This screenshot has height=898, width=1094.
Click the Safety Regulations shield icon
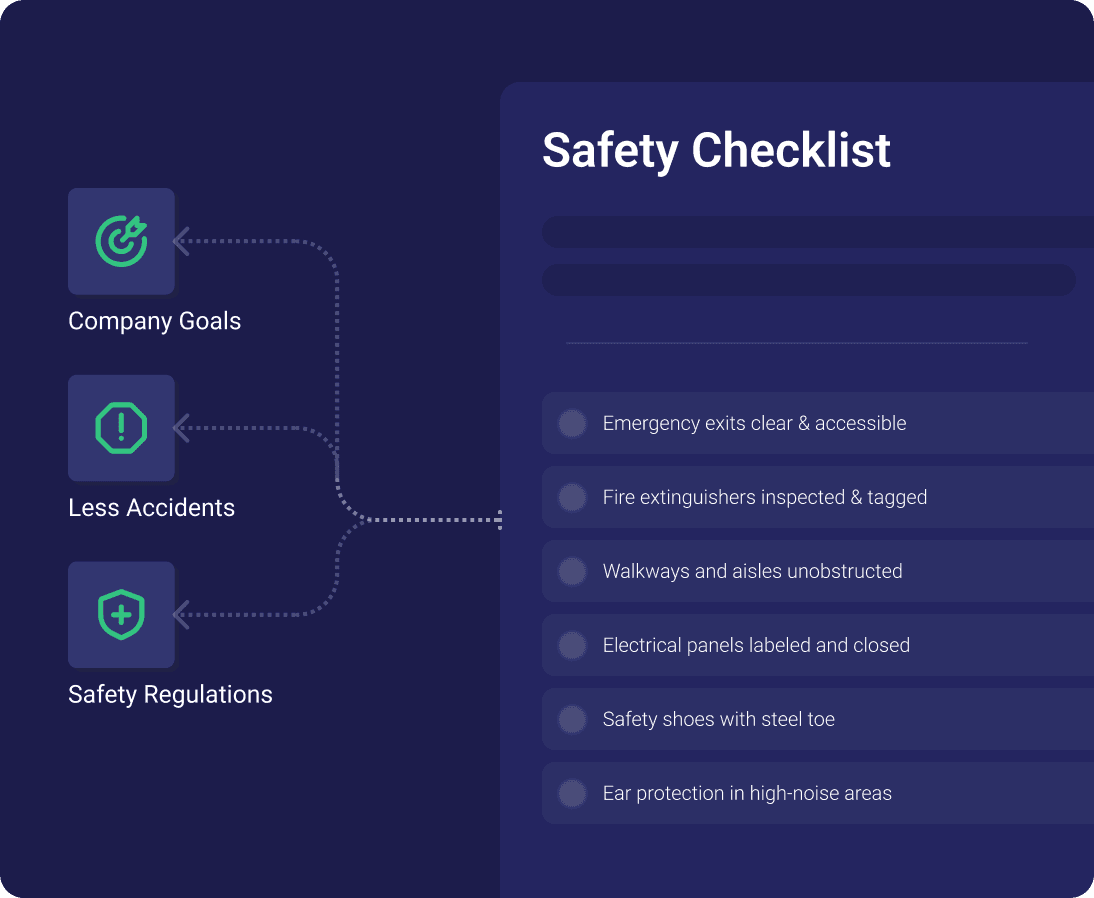121,615
